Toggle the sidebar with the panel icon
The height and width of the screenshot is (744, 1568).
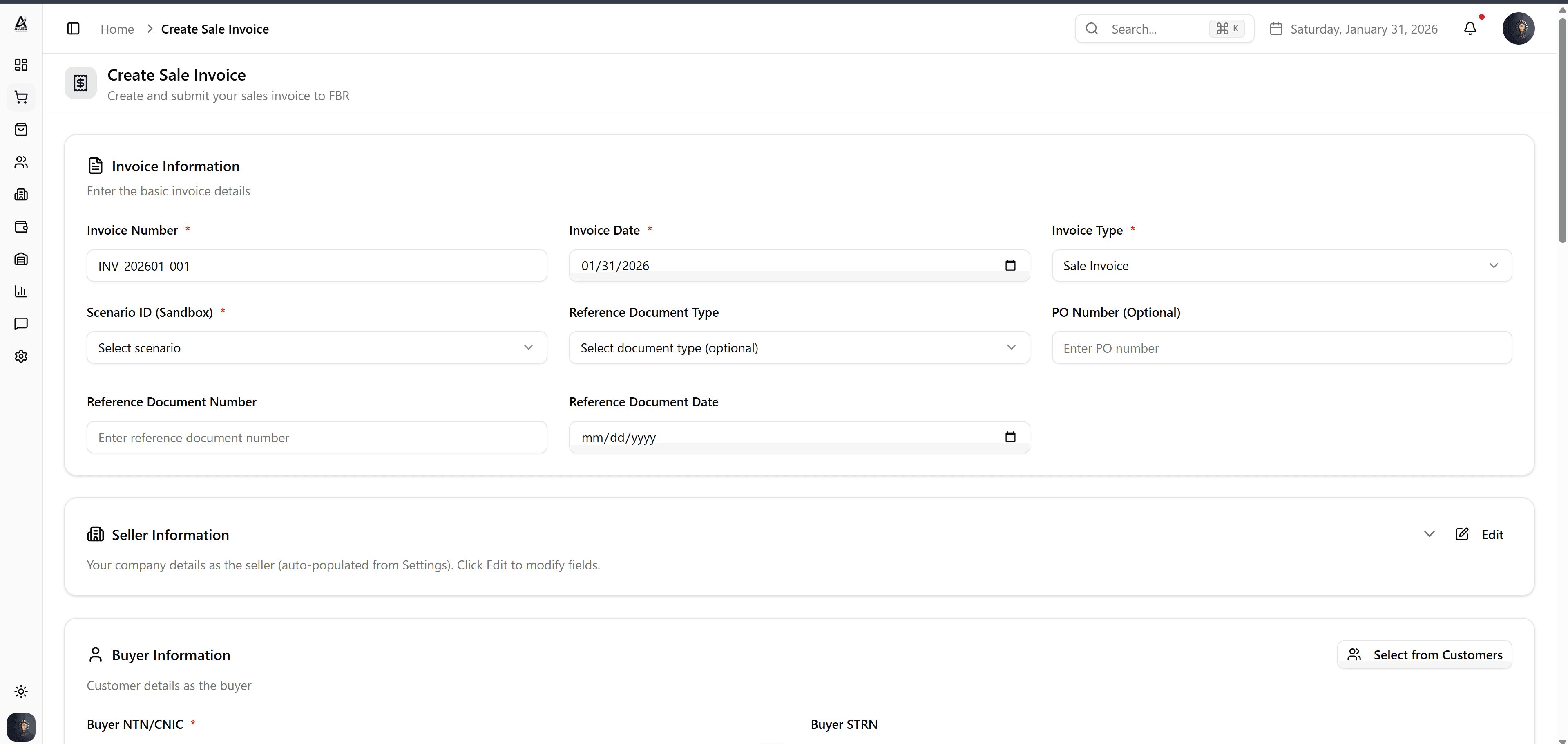(x=73, y=29)
